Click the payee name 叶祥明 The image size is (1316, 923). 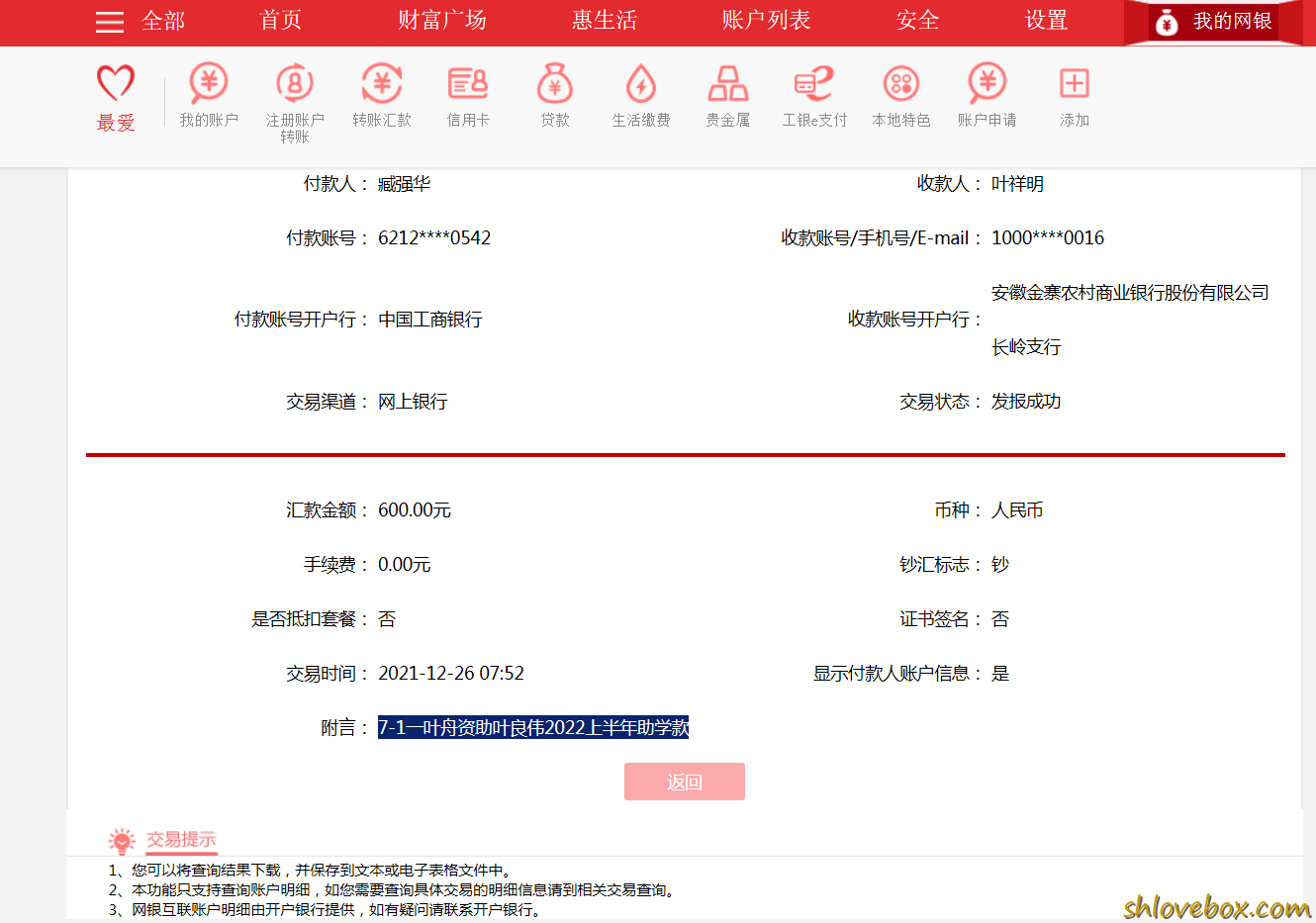pyautogui.click(x=1017, y=184)
